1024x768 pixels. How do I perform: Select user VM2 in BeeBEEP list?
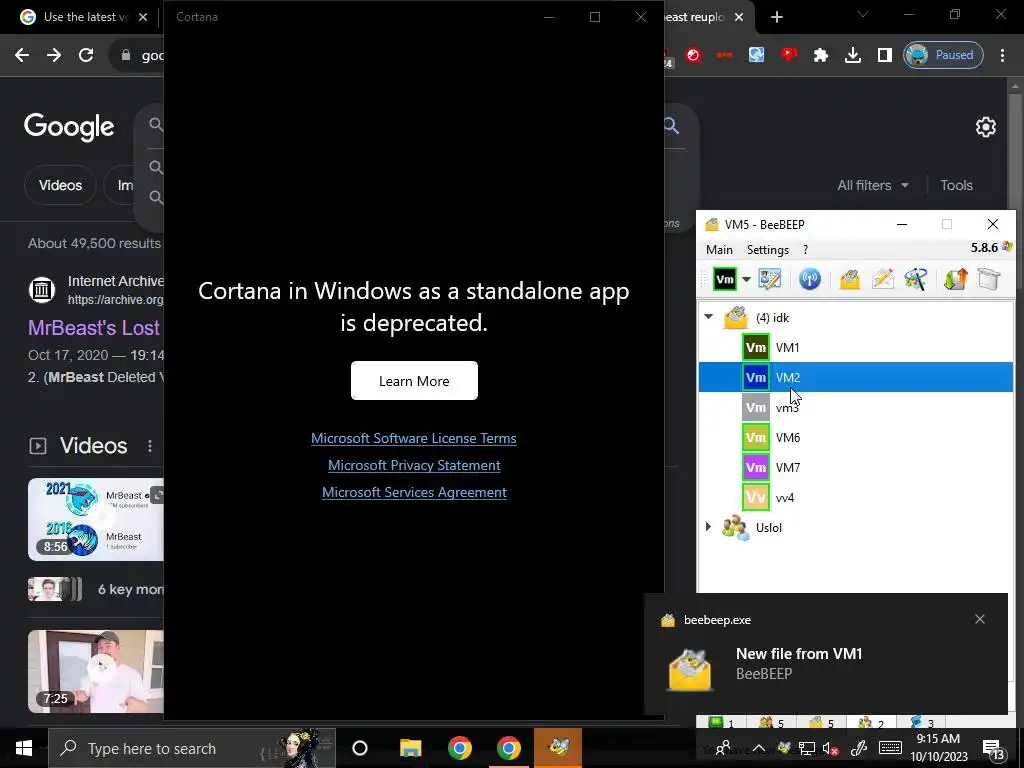click(856, 377)
